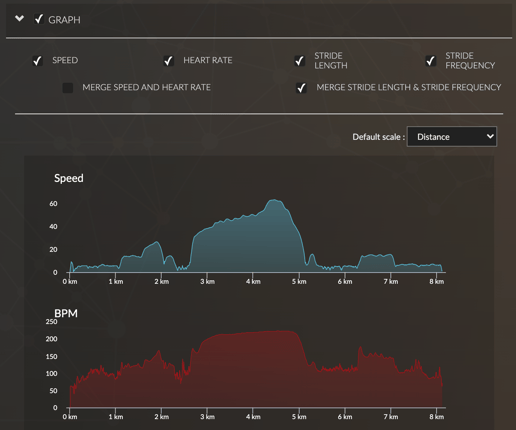Open the Default scale Distance dropdown
The image size is (516, 430).
pos(452,137)
